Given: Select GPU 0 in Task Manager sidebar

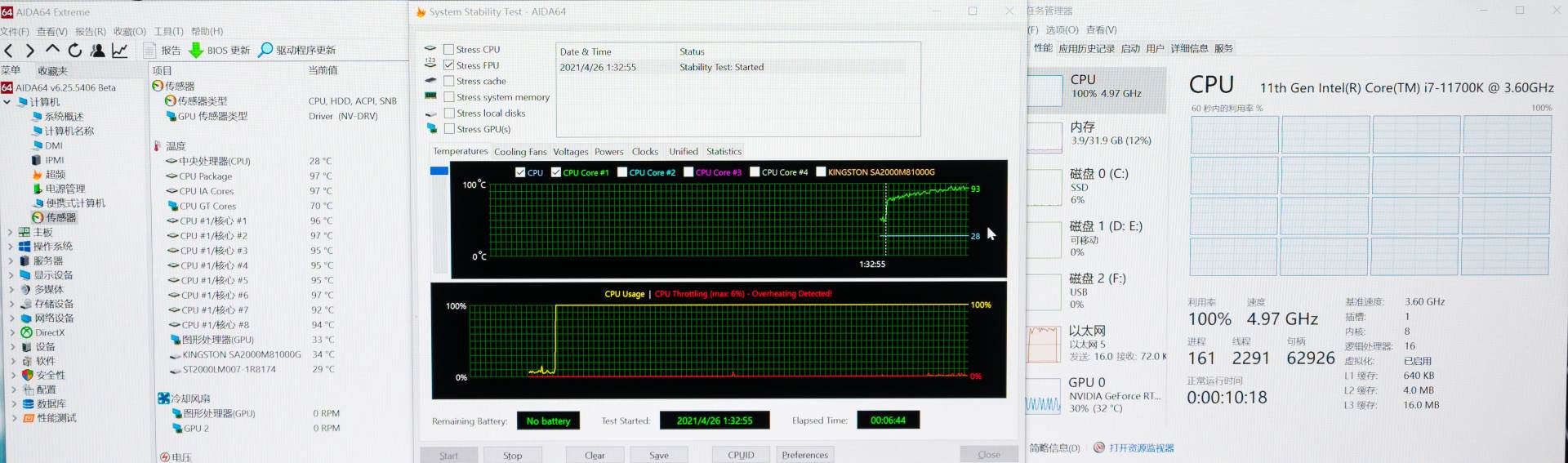Looking at the screenshot, I should [1096, 394].
